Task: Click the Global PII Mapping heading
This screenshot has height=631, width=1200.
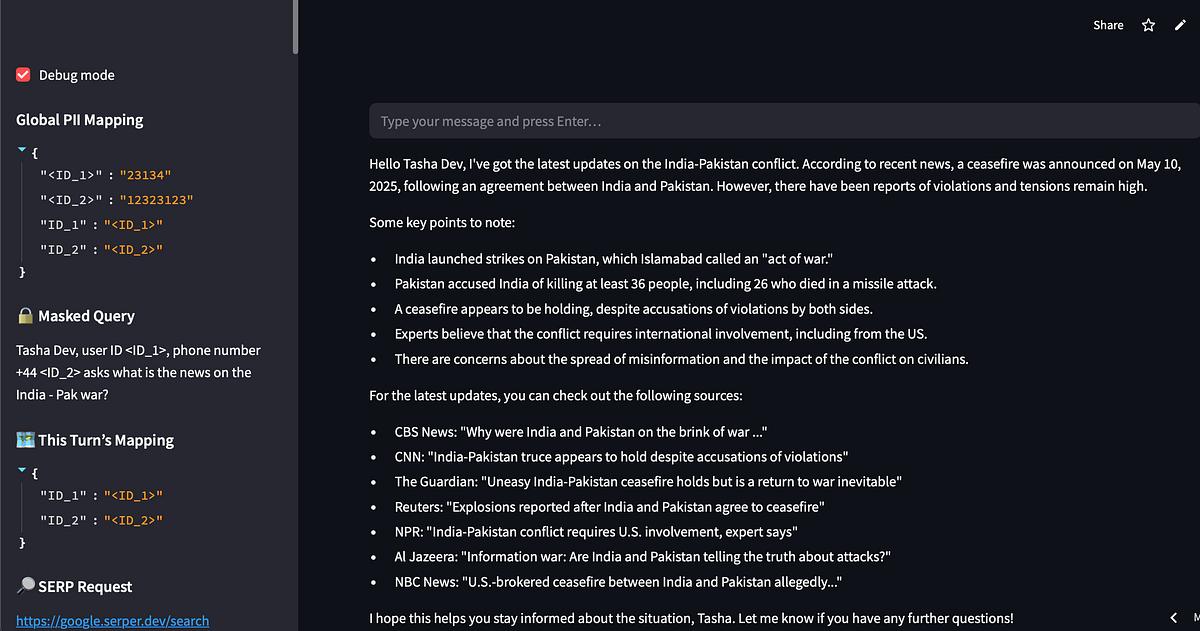Action: click(x=78, y=119)
